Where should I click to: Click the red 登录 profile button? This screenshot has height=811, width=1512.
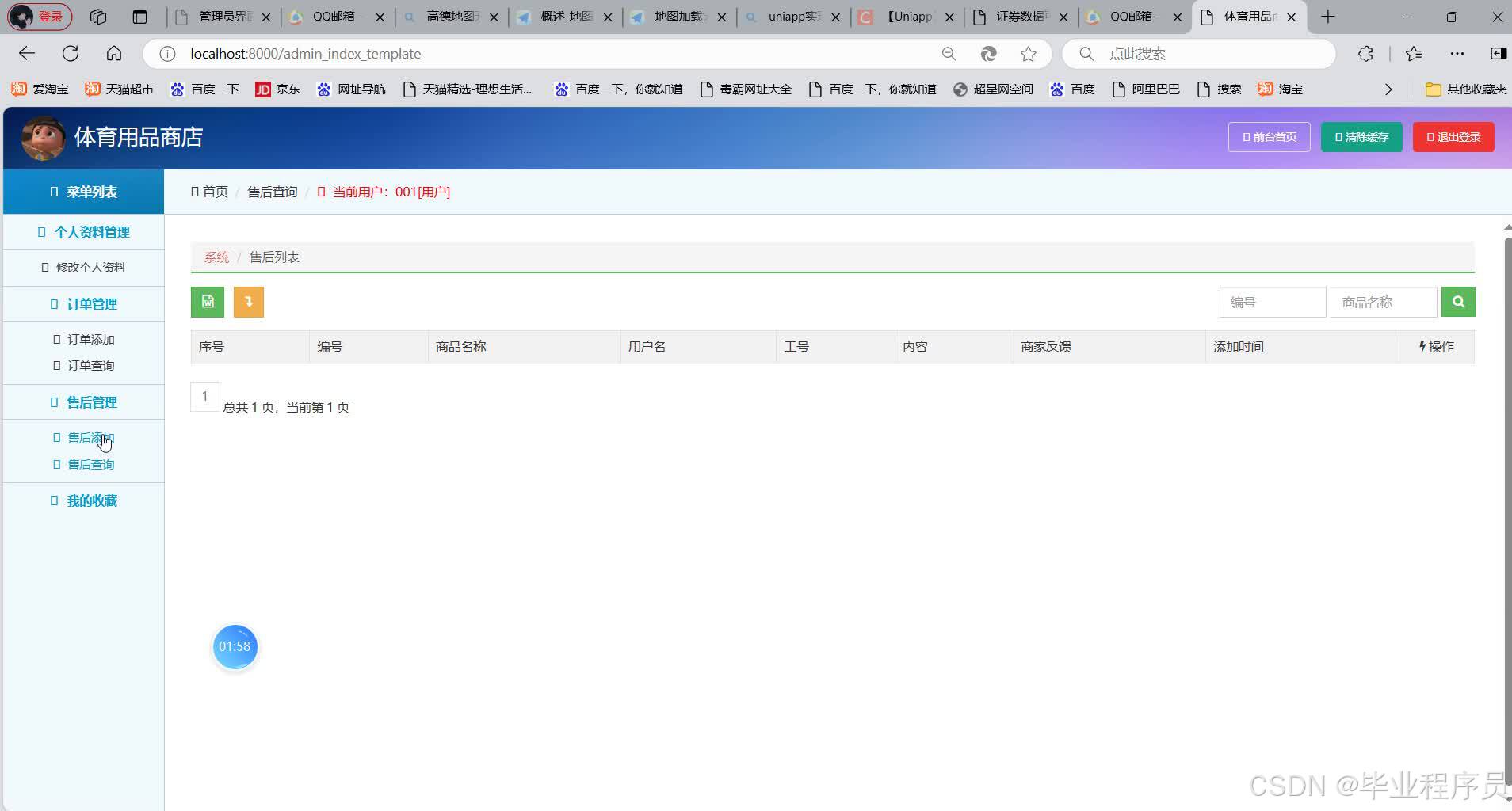click(x=40, y=17)
